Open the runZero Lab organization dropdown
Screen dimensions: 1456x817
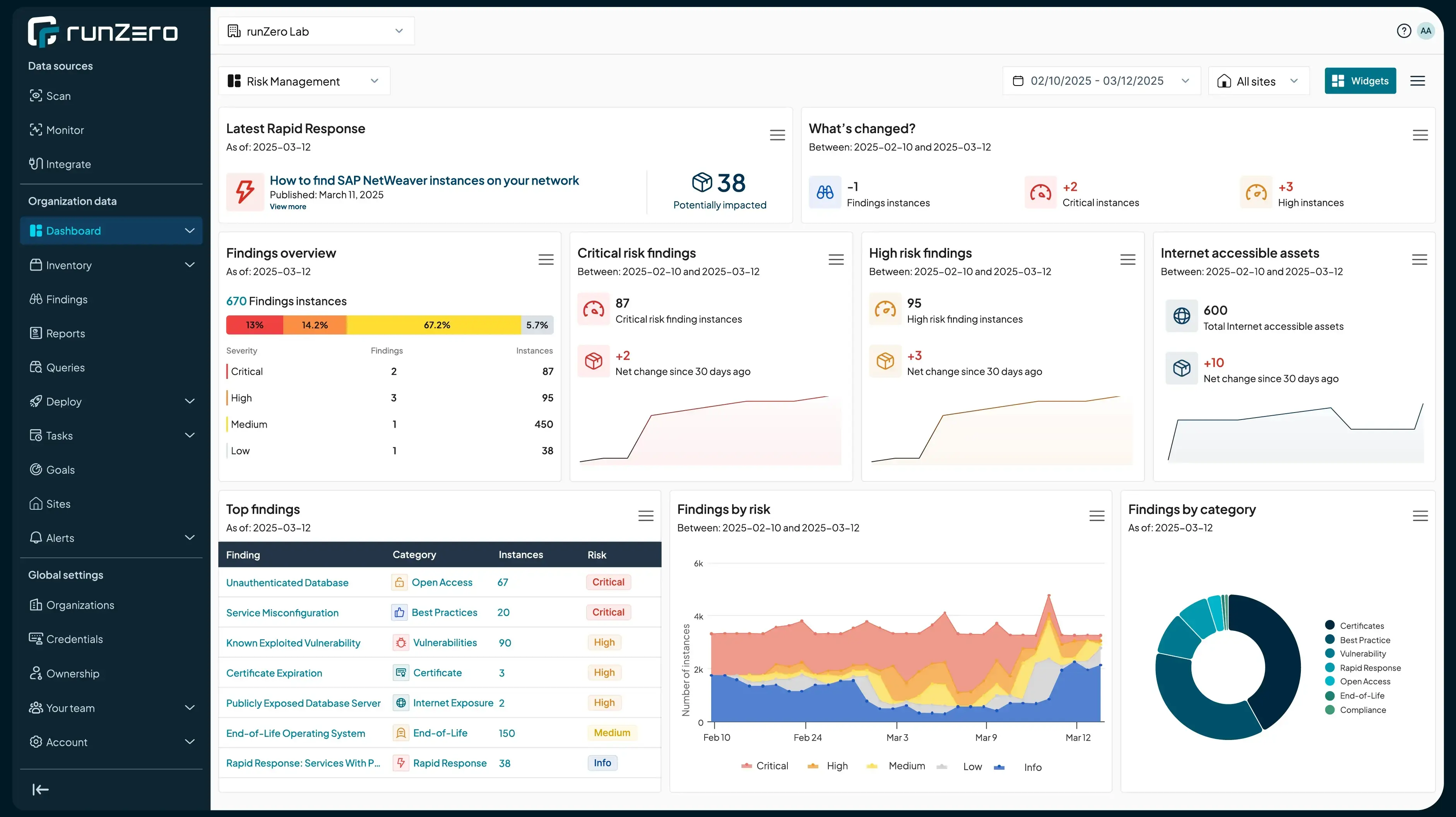[x=316, y=31]
